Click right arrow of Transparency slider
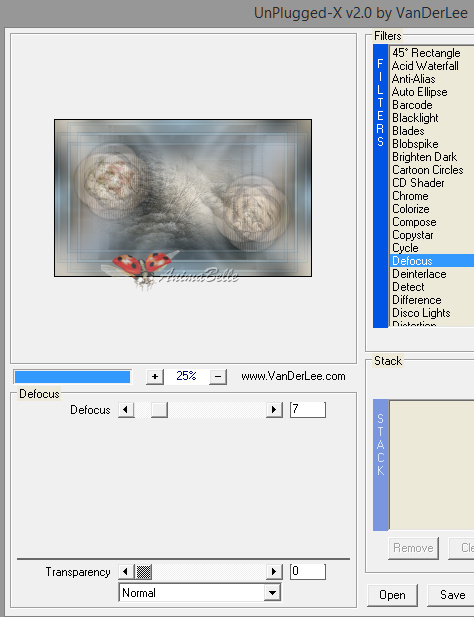Image resolution: width=474 pixels, height=617 pixels. click(x=274, y=571)
